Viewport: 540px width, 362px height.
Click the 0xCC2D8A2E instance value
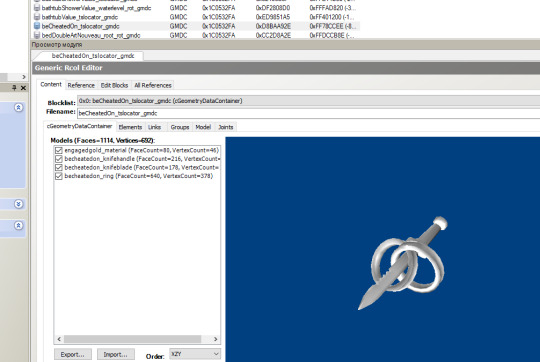(273, 35)
